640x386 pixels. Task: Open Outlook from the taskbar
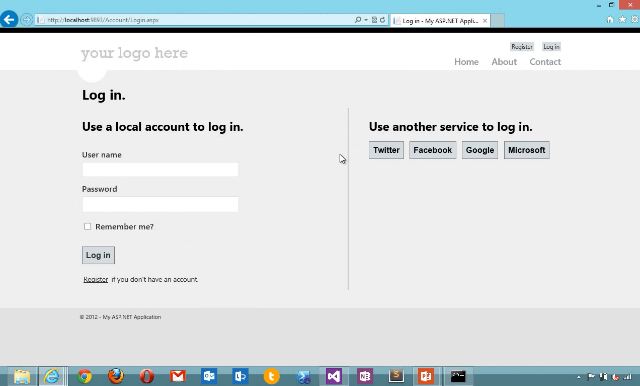coord(209,376)
